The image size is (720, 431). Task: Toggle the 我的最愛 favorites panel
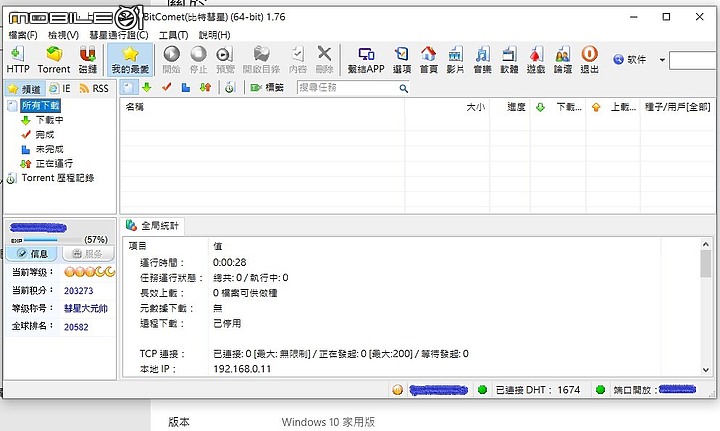[x=130, y=60]
